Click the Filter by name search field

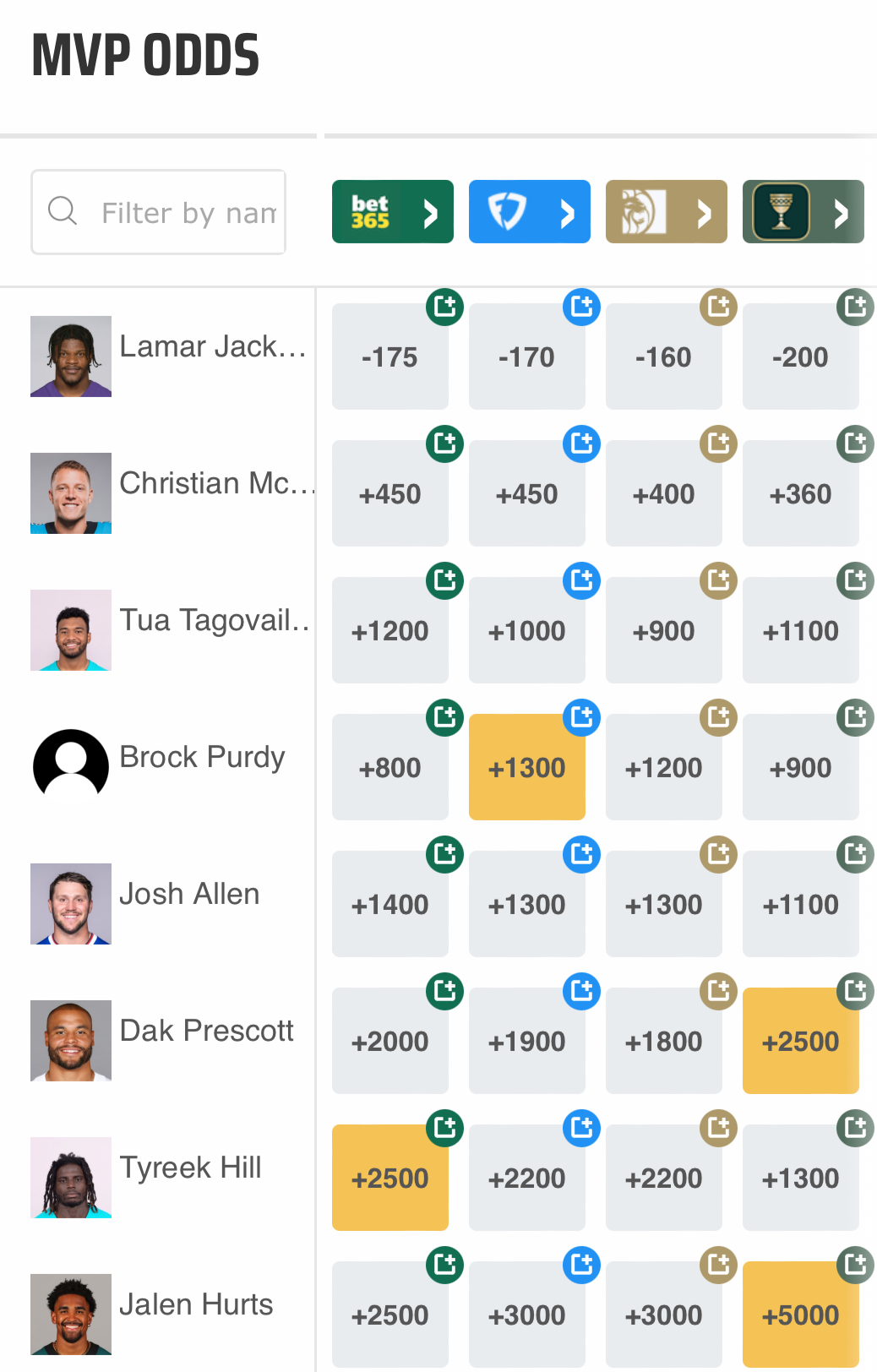[188, 212]
